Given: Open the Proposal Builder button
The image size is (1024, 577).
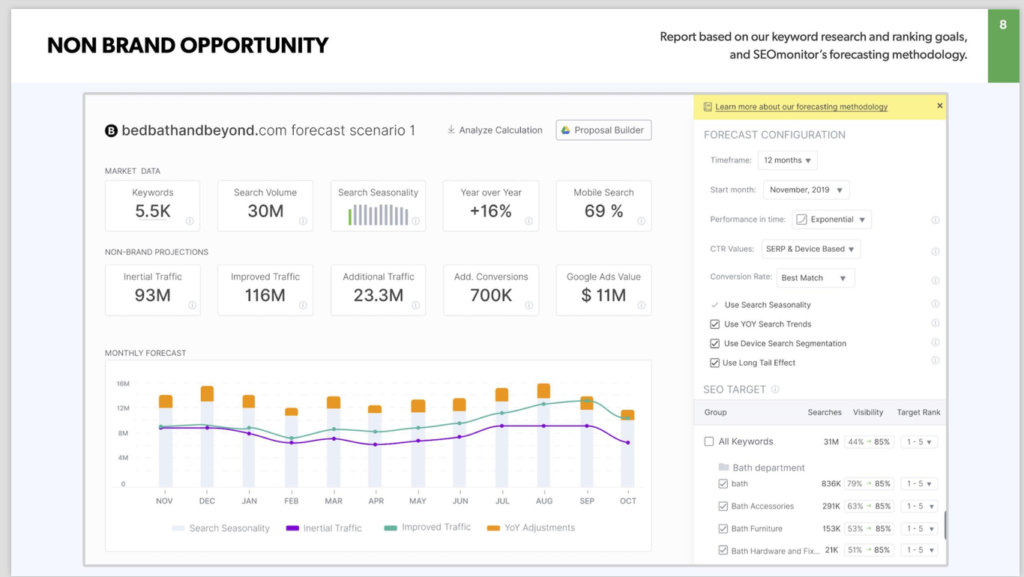Looking at the screenshot, I should point(603,130).
